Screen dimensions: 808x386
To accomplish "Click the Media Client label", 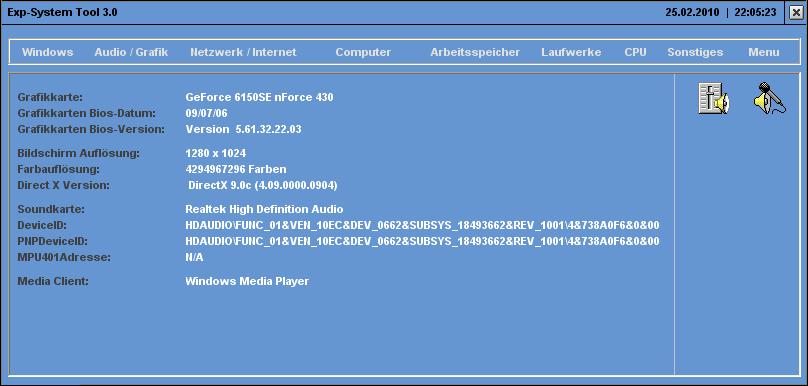I will click(x=53, y=281).
